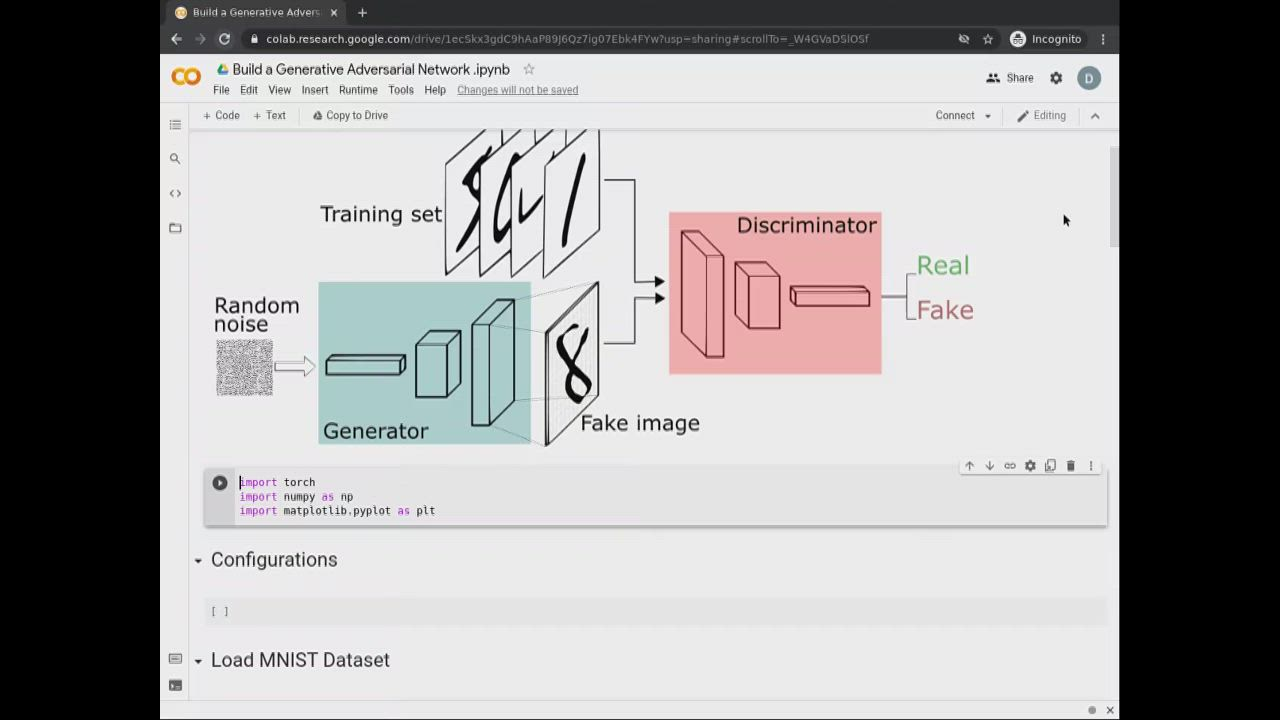Screen dimensions: 1280x720
Task: Mirror cell in tab icon
Action: 1050,466
